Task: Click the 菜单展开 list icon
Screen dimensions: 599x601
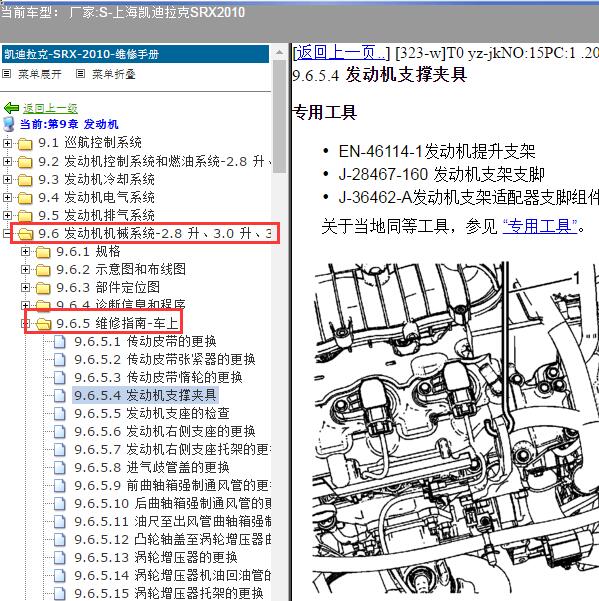Action: click(7, 74)
